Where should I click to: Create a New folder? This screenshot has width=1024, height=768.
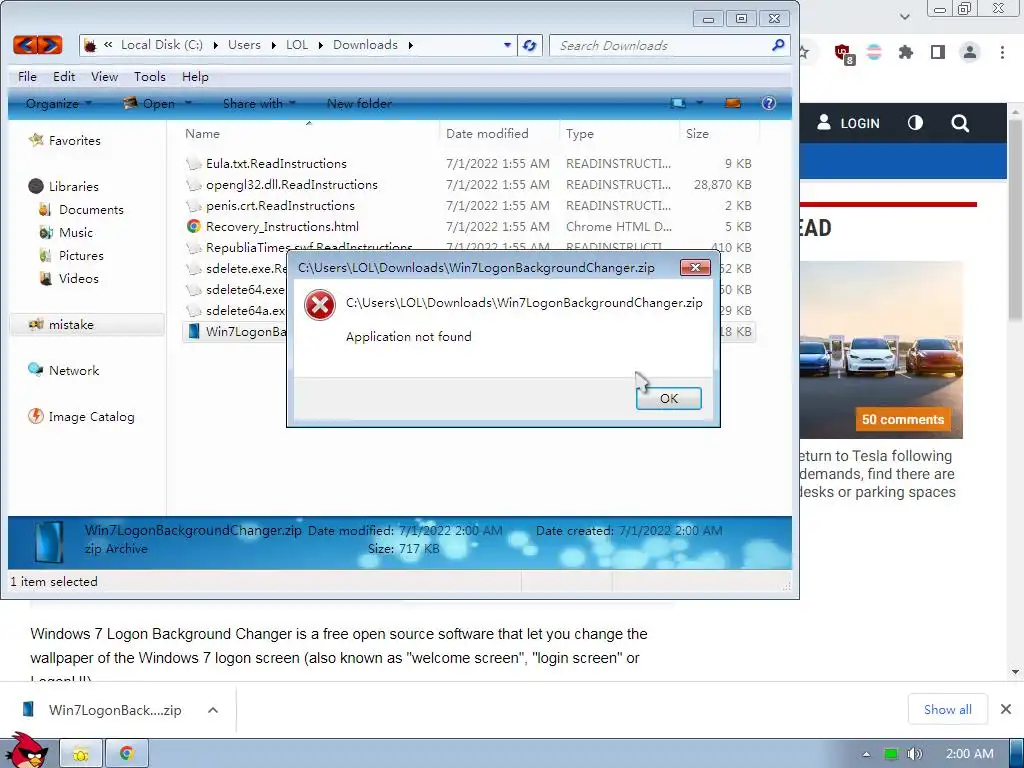click(x=359, y=103)
